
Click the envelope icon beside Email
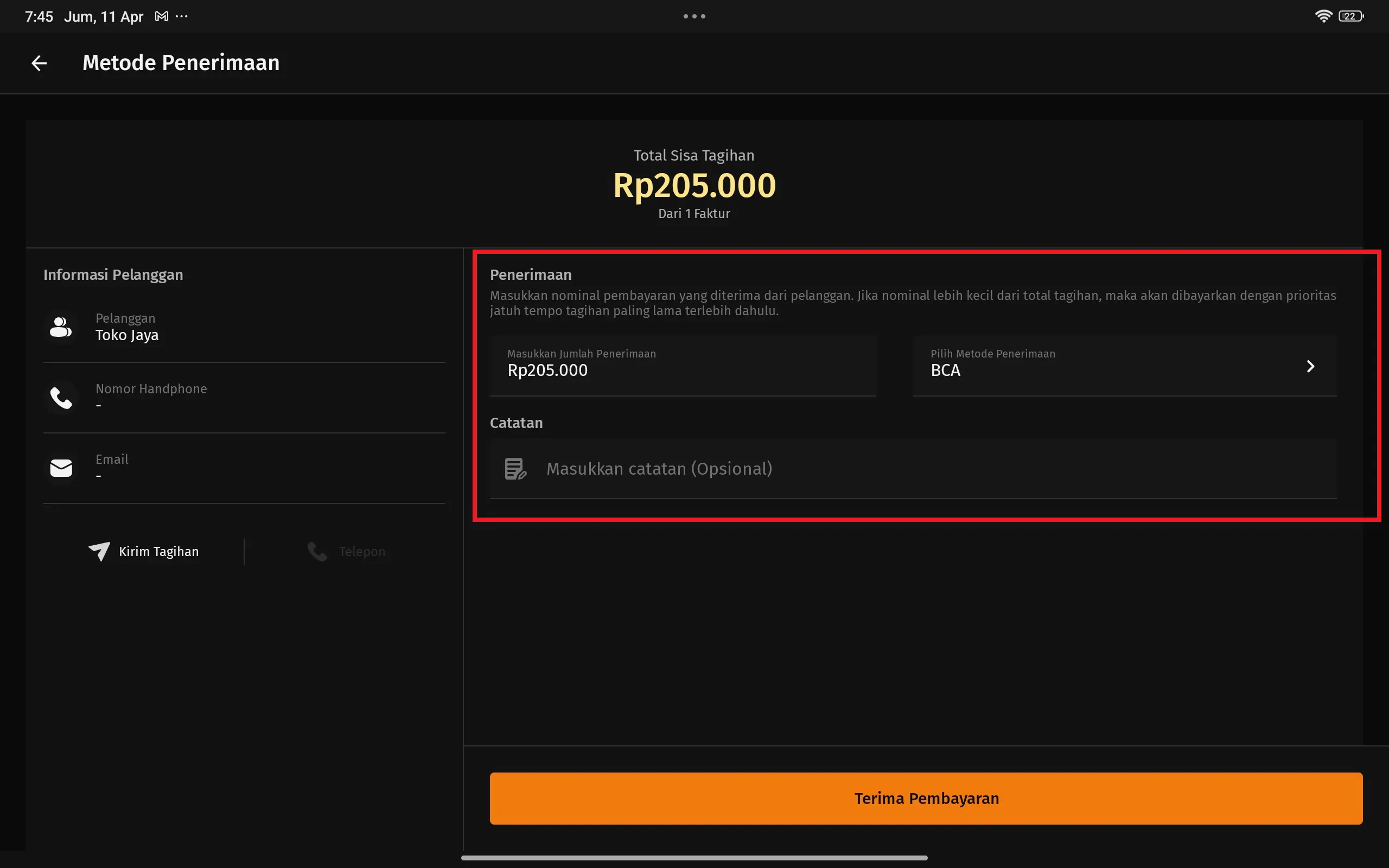point(61,468)
